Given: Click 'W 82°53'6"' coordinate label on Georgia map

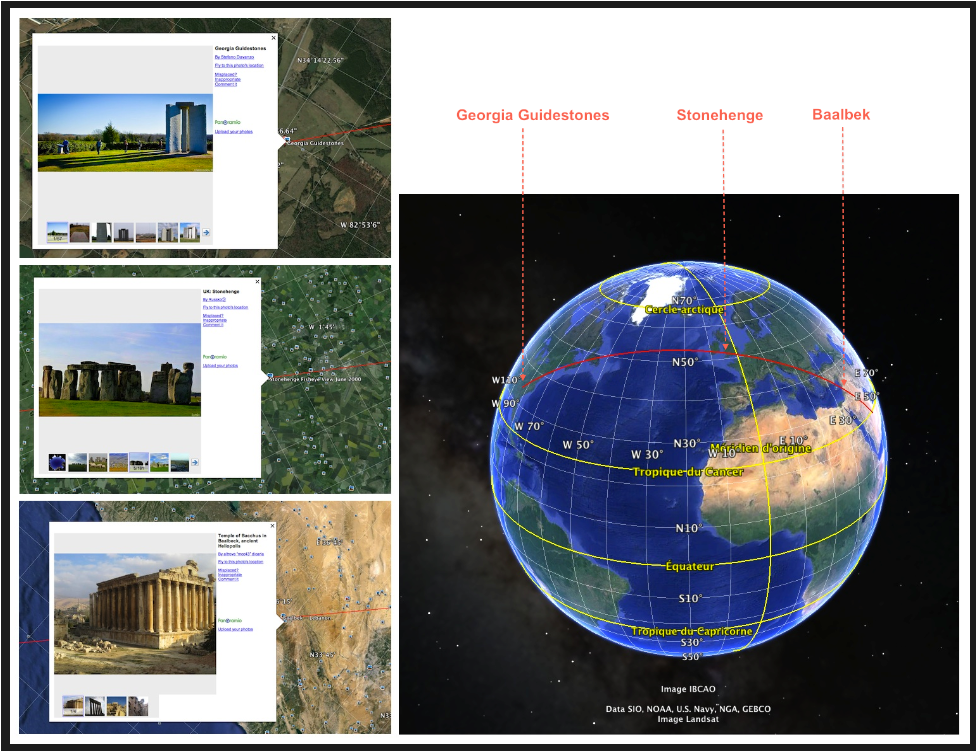Looking at the screenshot, I should click(360, 225).
